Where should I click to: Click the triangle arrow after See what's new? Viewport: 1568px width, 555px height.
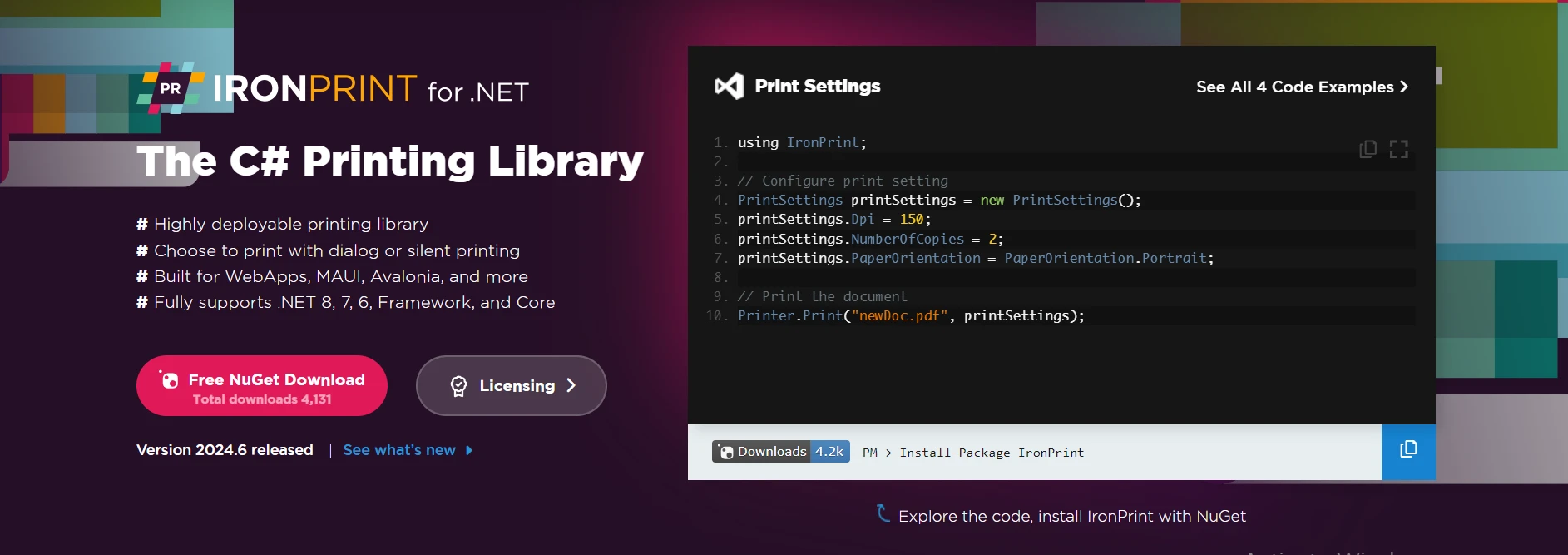click(469, 450)
